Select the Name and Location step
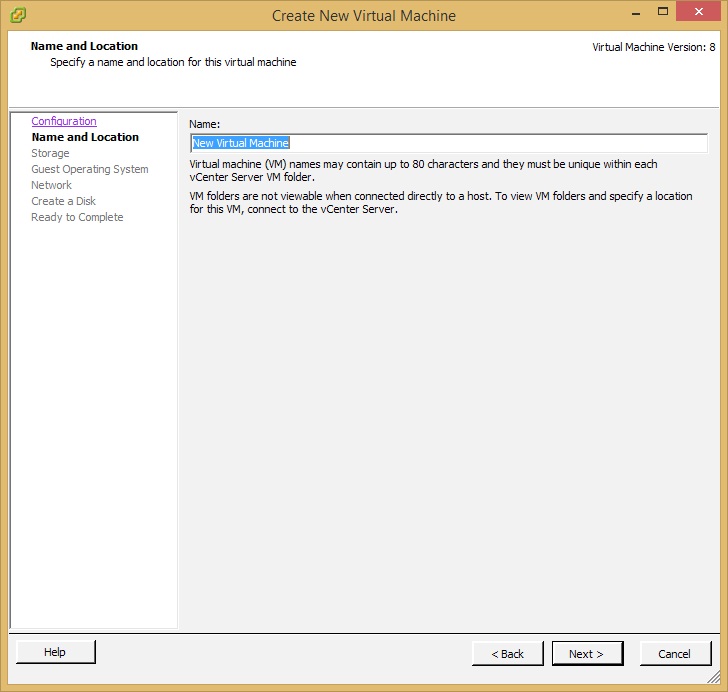 point(85,137)
